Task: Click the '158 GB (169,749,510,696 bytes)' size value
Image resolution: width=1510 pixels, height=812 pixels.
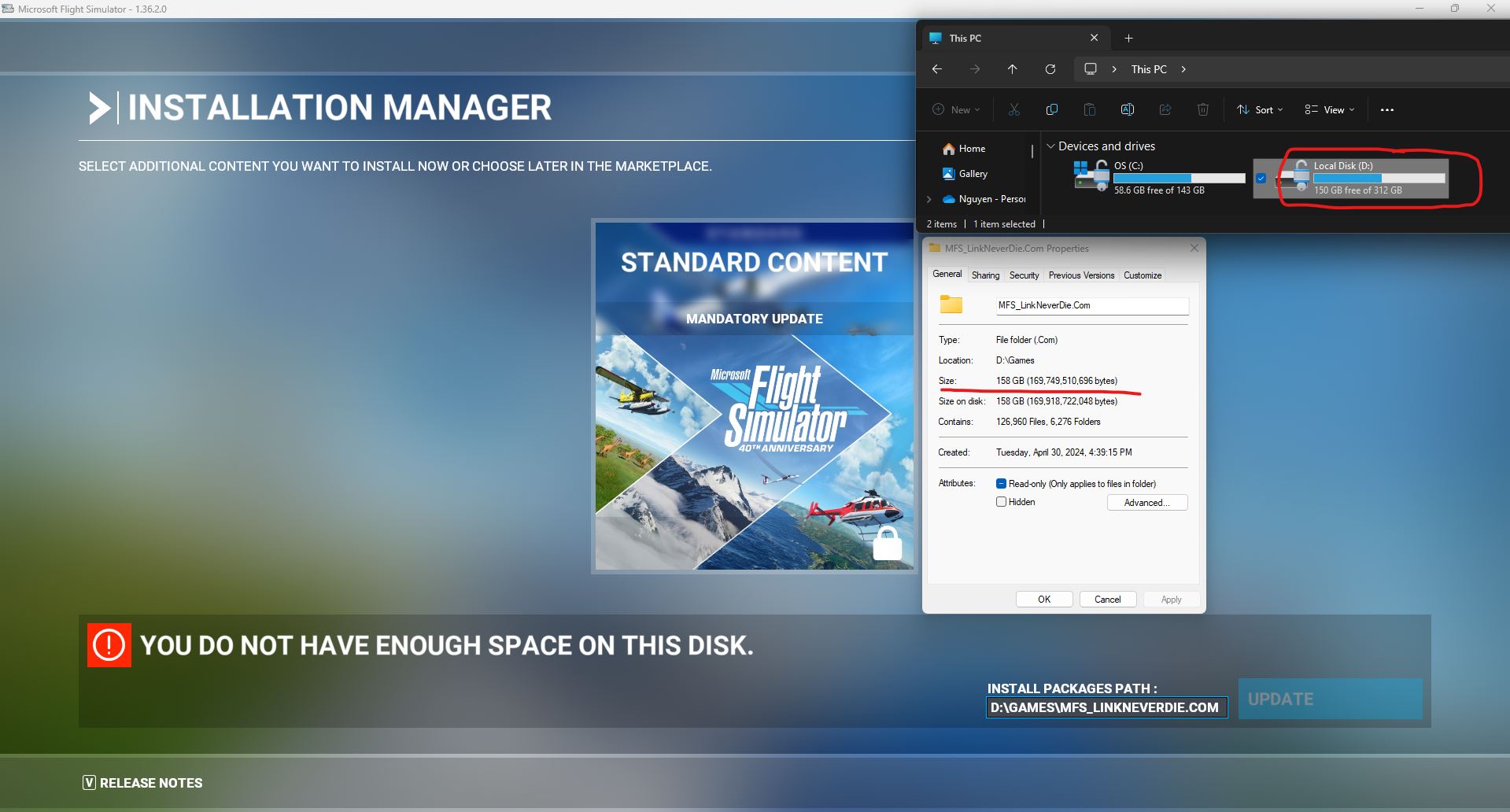Action: tap(1056, 381)
